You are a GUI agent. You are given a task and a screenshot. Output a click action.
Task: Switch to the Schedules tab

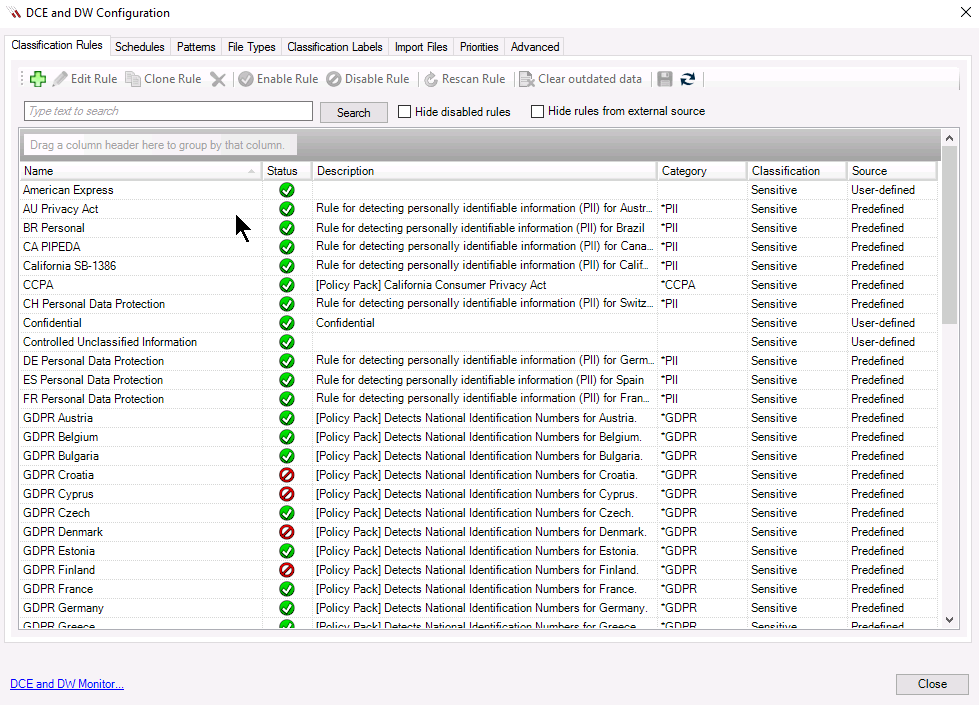pyautogui.click(x=139, y=47)
